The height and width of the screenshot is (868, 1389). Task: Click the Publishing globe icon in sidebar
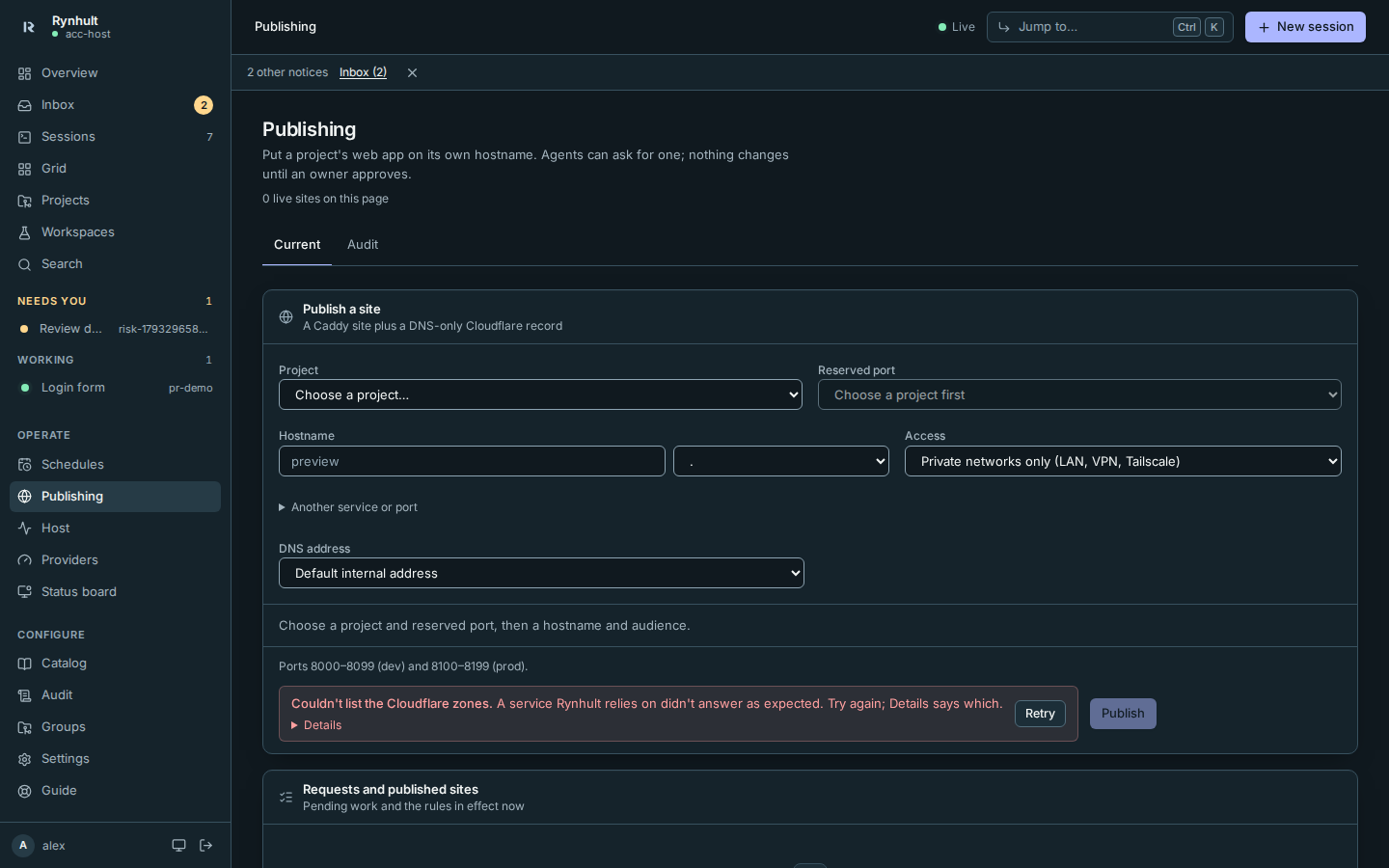(25, 497)
